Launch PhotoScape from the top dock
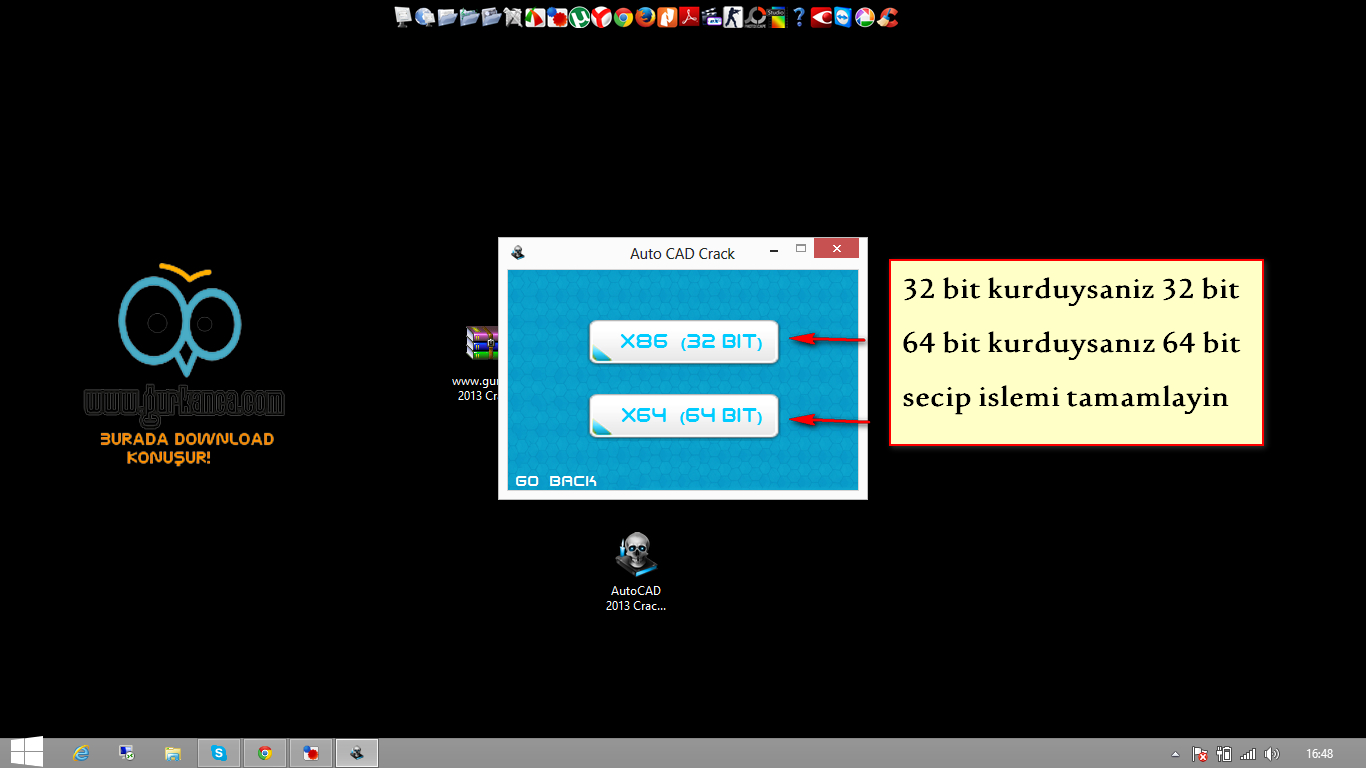This screenshot has width=1366, height=768. tap(755, 17)
